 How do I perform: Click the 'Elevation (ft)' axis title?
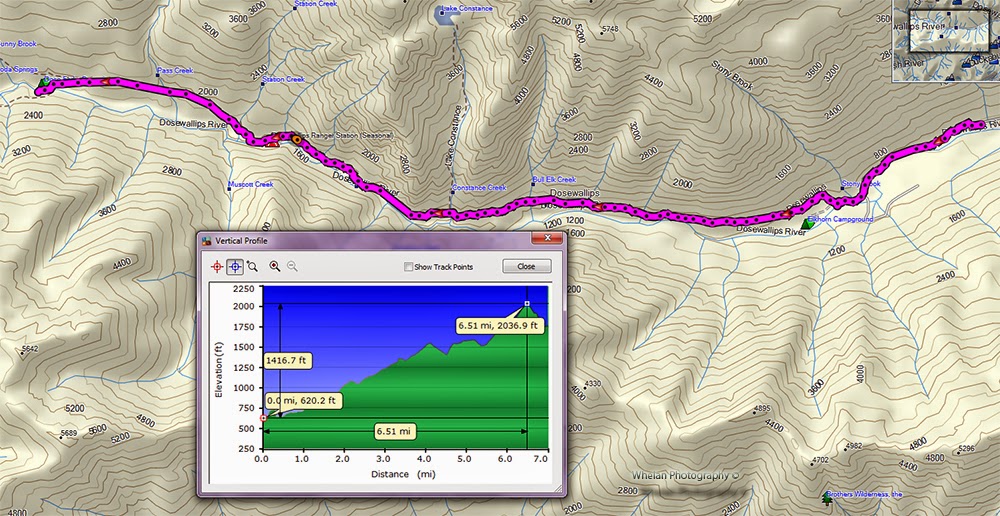[x=219, y=371]
